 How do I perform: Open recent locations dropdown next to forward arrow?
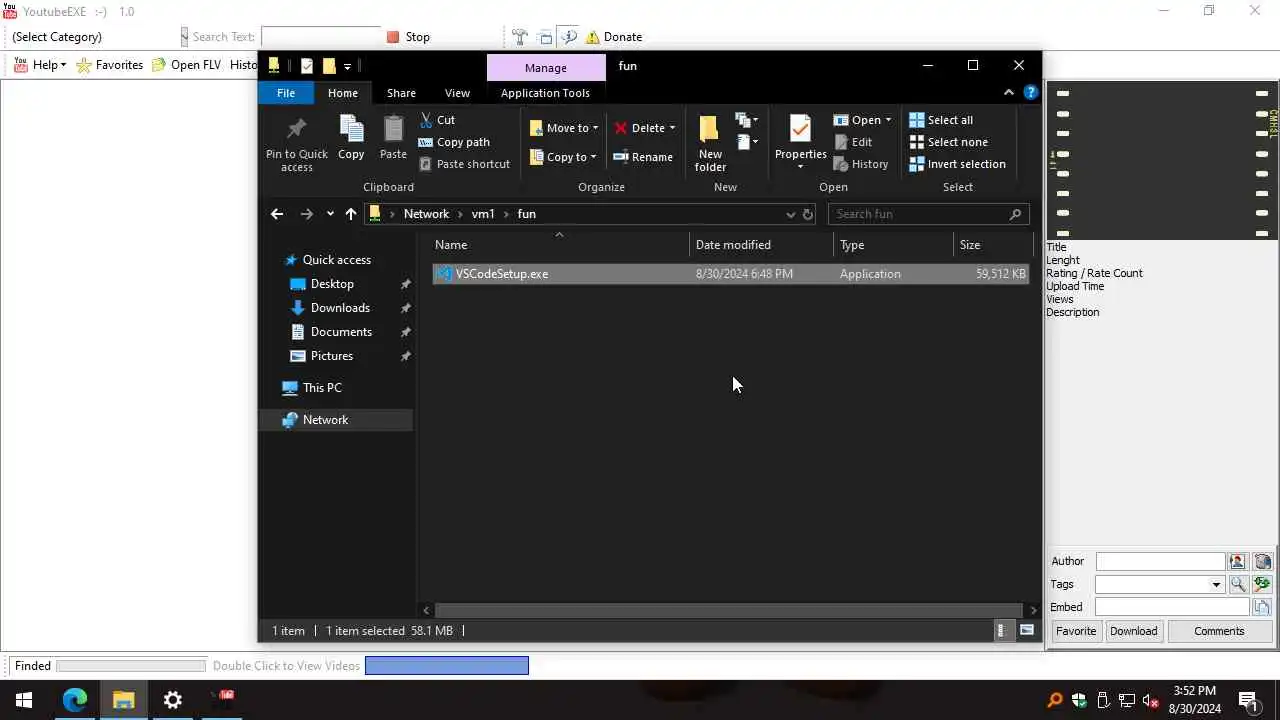330,214
